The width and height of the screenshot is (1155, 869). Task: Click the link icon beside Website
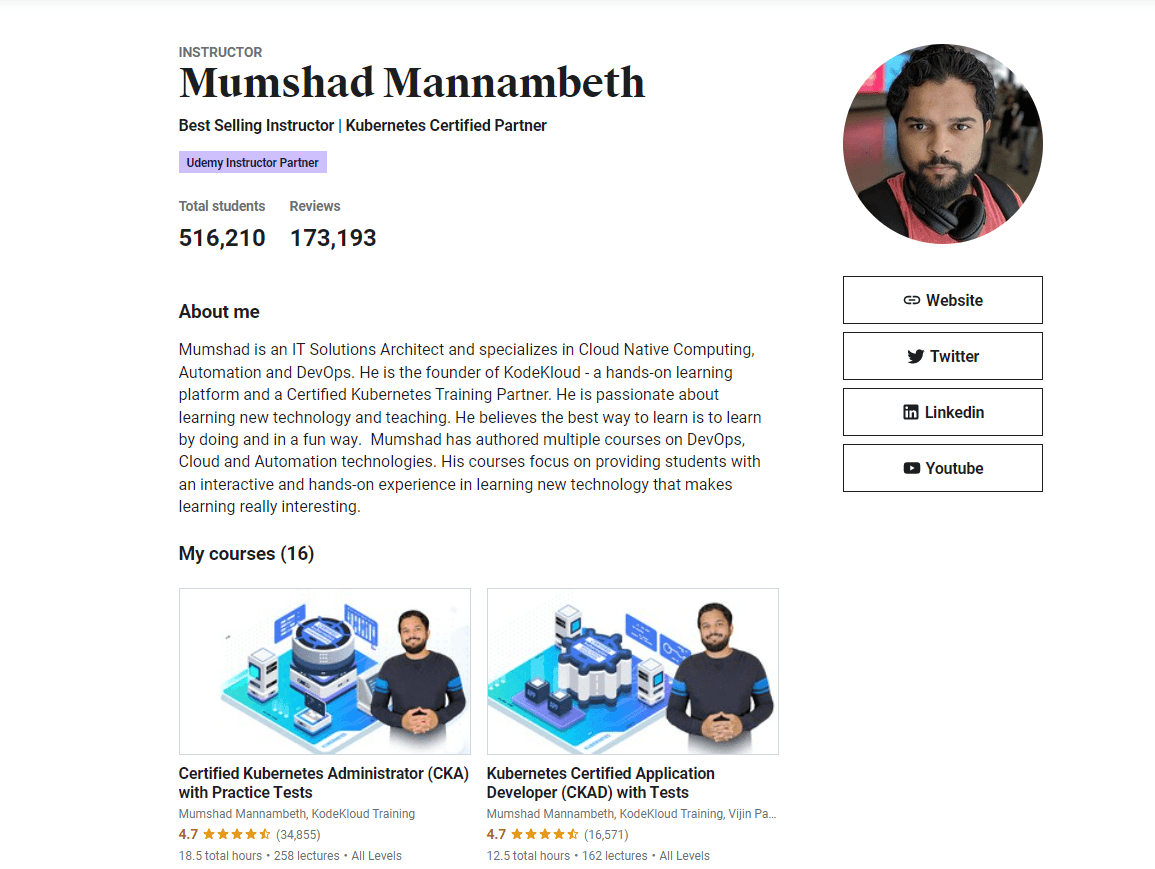pos(911,300)
